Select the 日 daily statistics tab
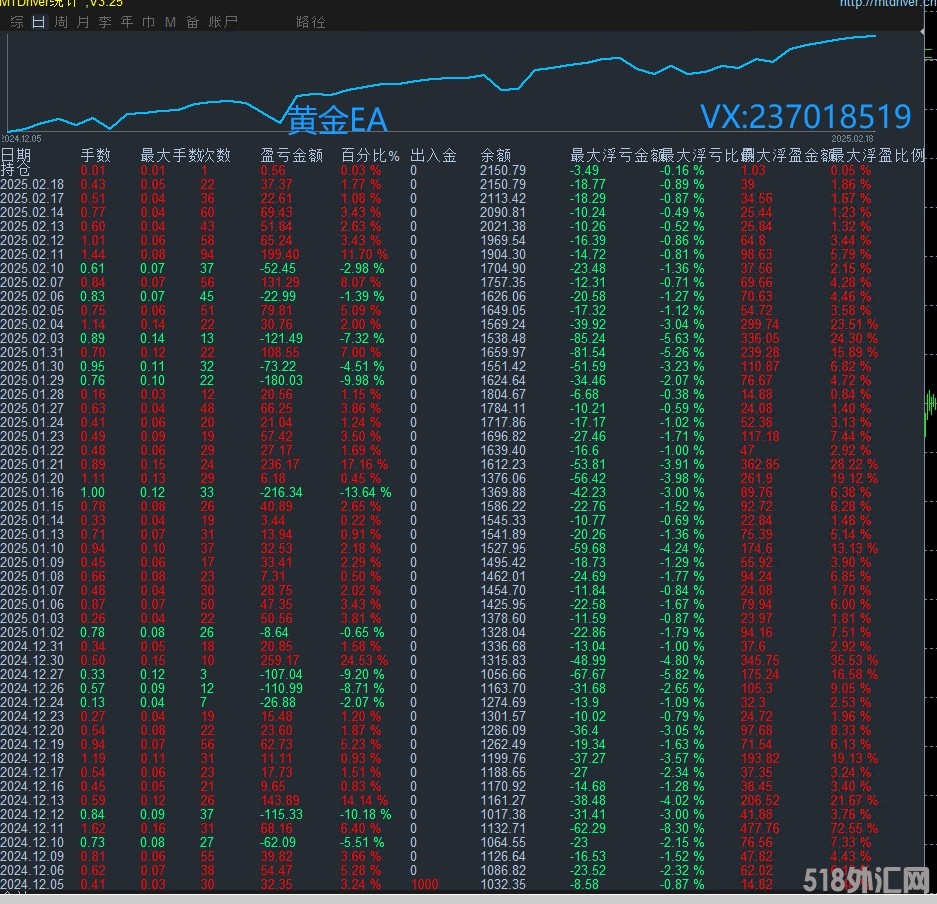This screenshot has height=904, width=937. coord(38,22)
